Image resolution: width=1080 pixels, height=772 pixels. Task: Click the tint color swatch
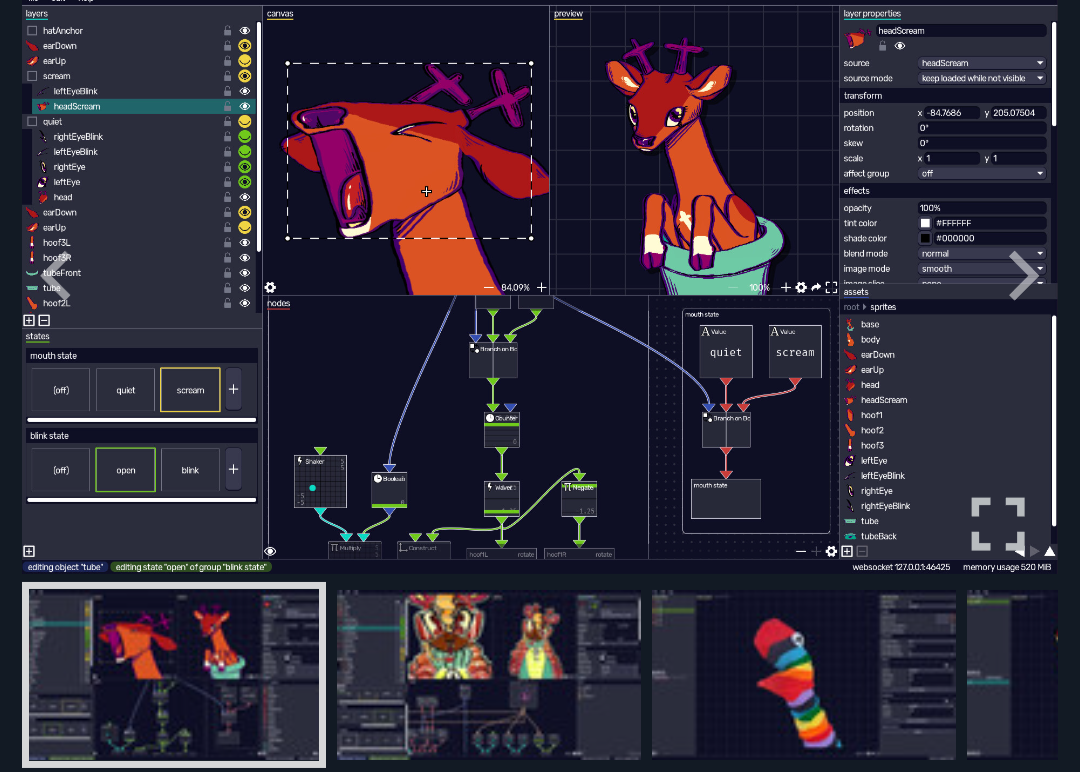tap(925, 223)
